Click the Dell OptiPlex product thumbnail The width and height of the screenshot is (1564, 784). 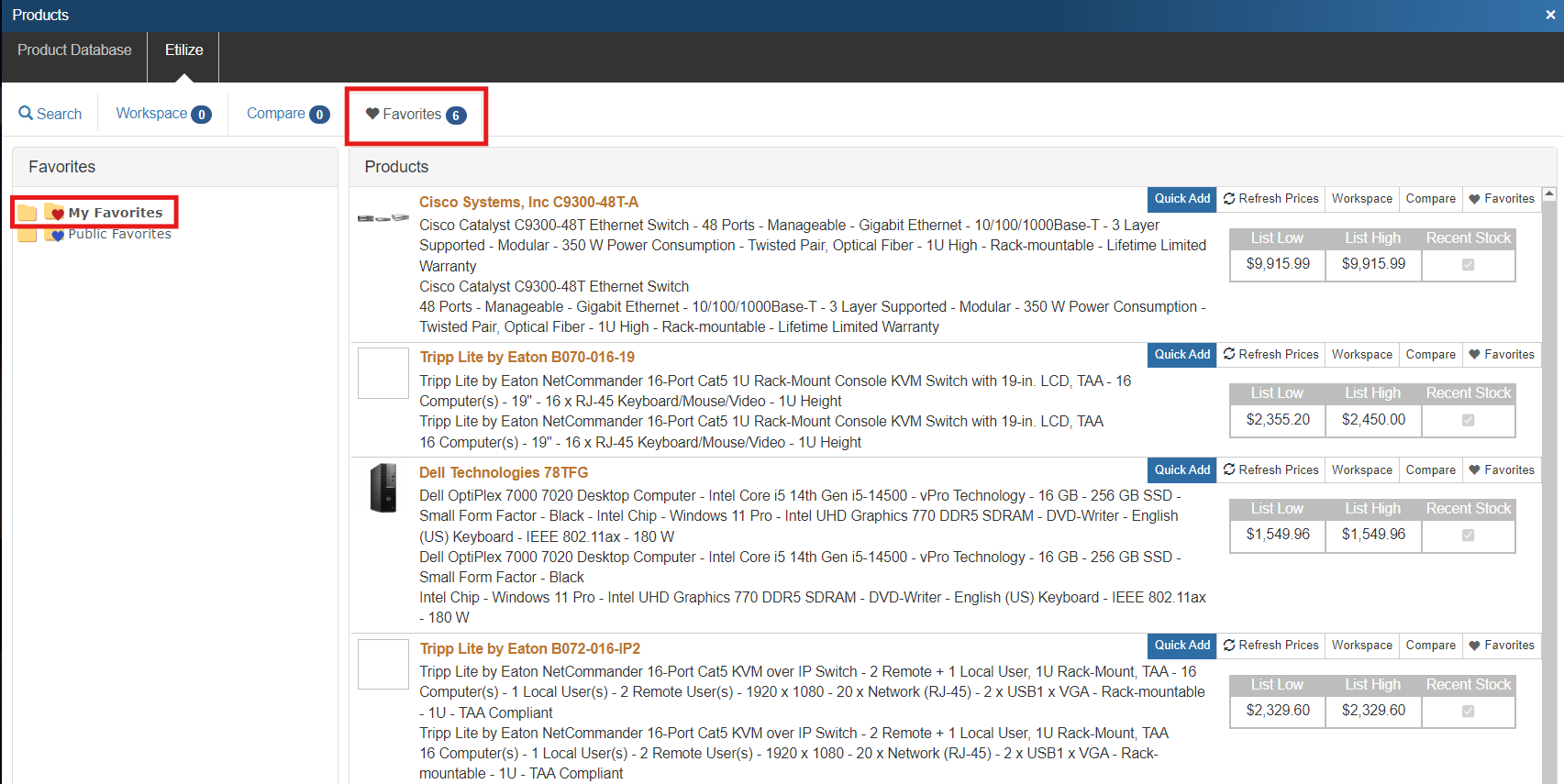coord(383,488)
